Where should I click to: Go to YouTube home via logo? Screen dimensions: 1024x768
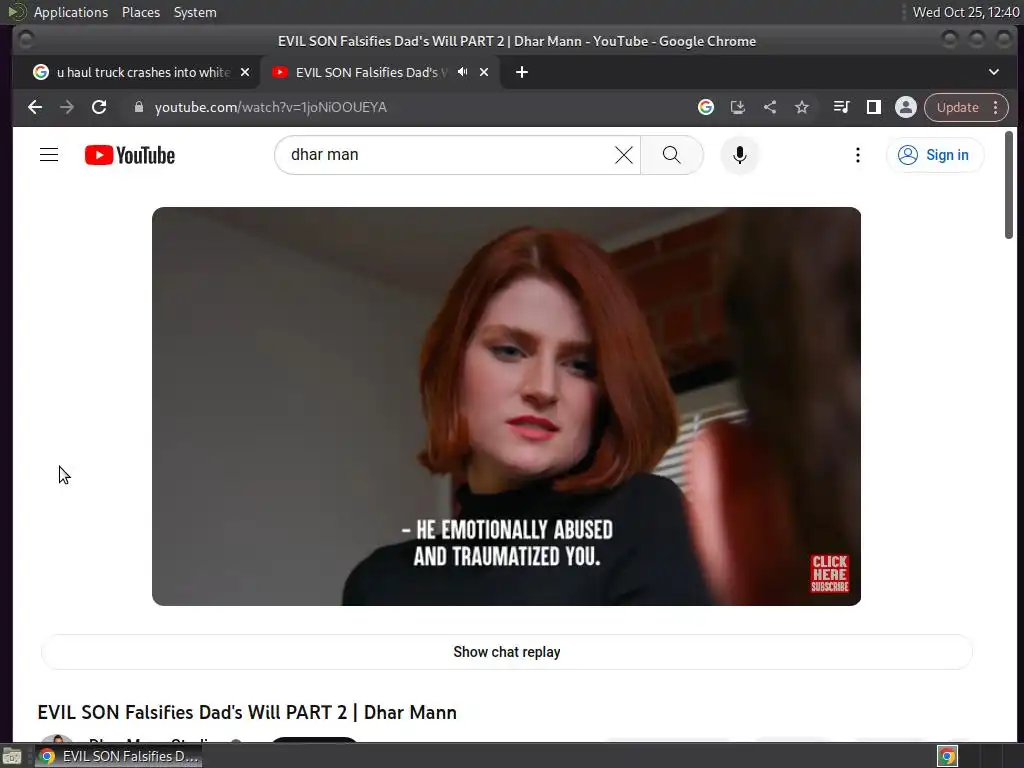tap(130, 155)
